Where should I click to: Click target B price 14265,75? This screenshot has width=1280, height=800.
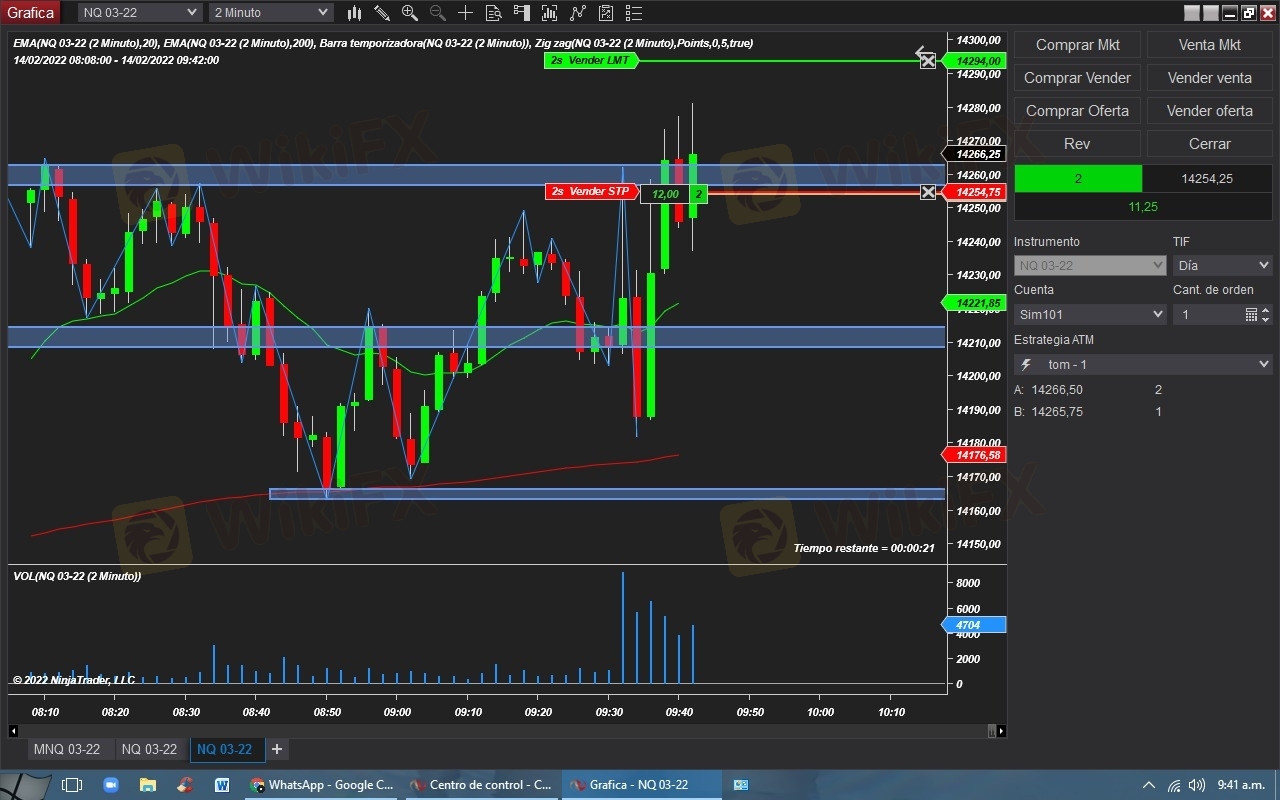pyautogui.click(x=1057, y=412)
